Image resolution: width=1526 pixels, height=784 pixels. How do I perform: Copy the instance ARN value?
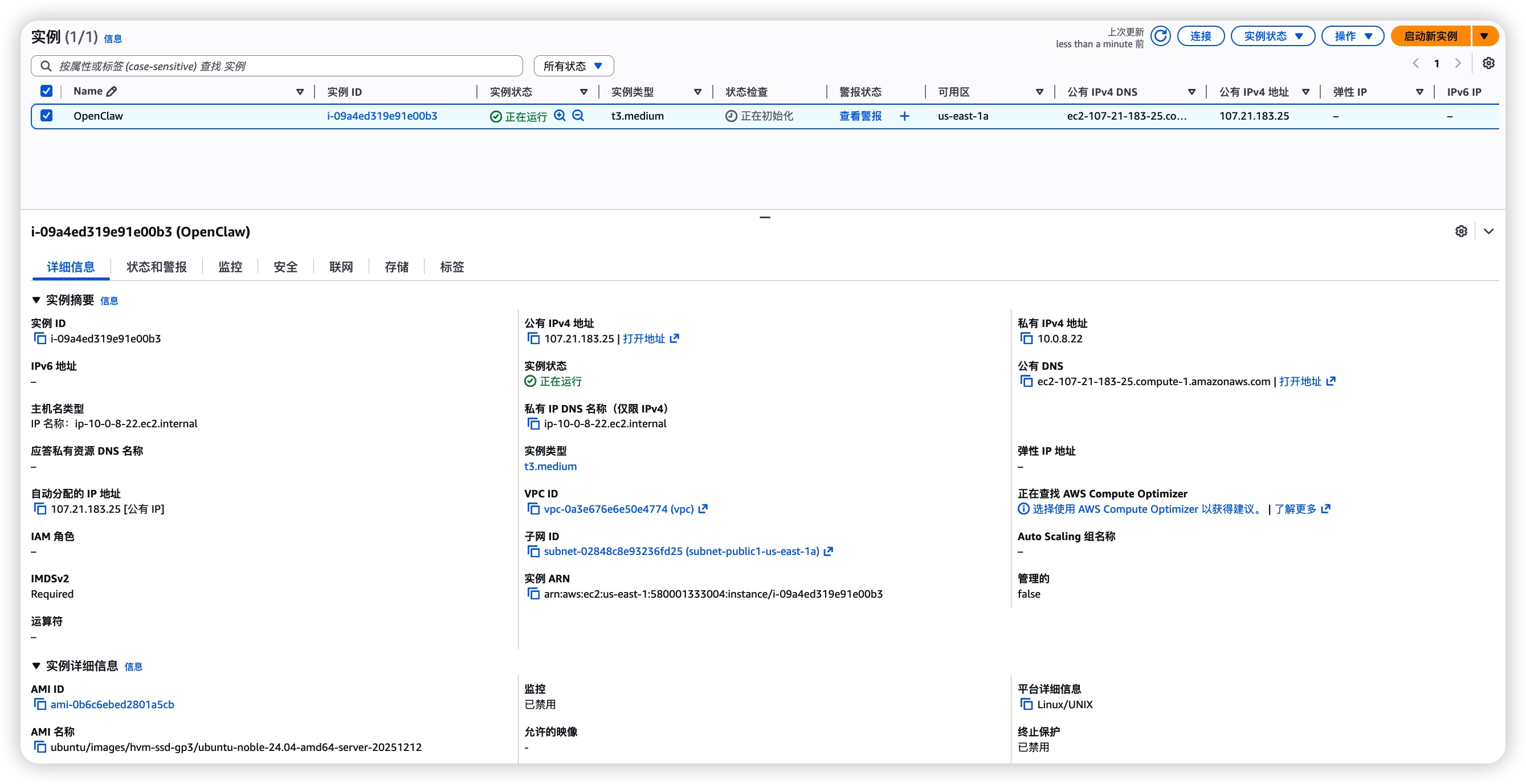point(533,594)
